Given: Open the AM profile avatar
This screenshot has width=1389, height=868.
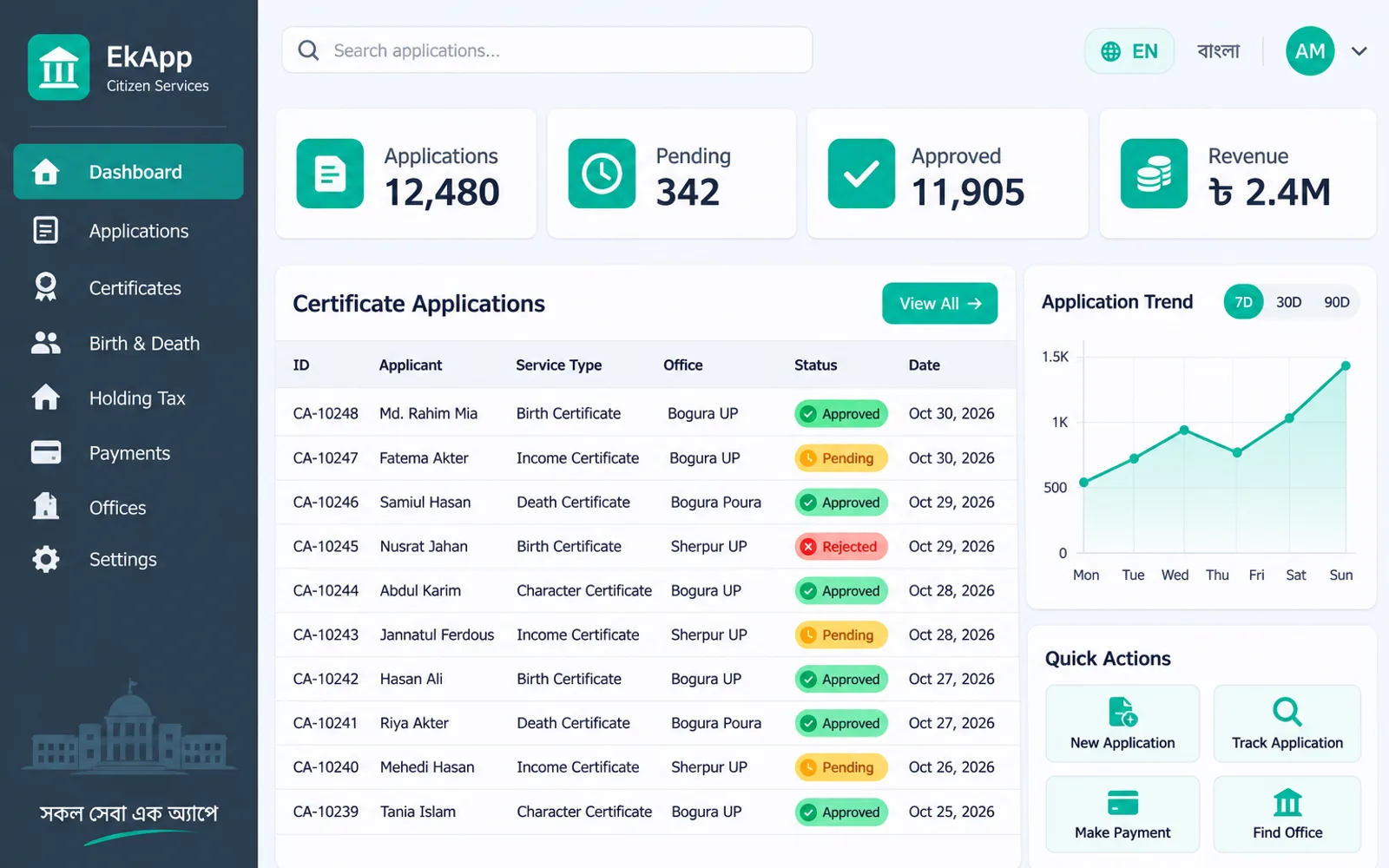Looking at the screenshot, I should coord(1310,51).
